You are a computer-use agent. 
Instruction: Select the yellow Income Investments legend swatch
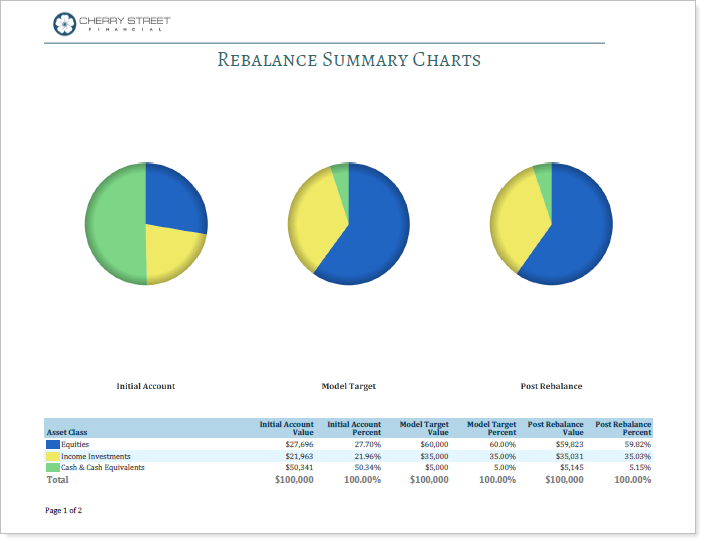click(52, 456)
